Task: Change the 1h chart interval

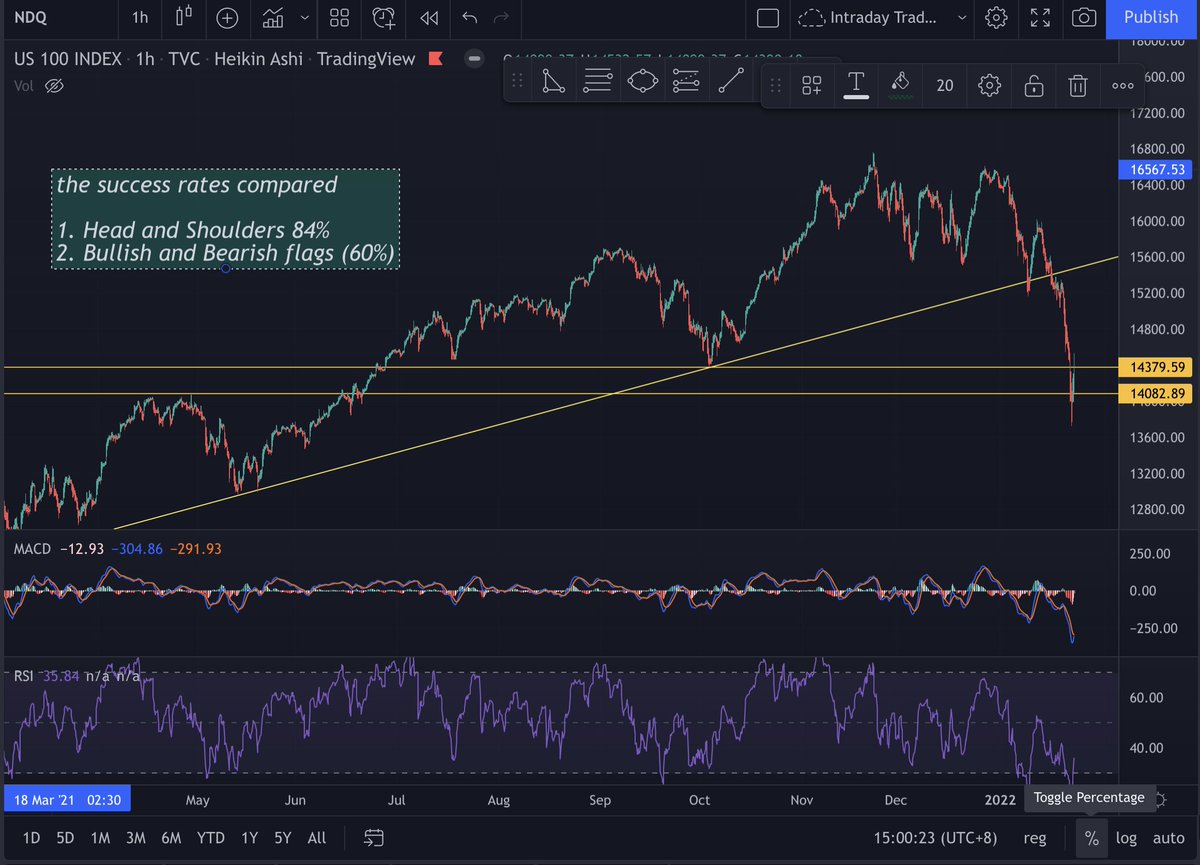Action: tap(140, 17)
